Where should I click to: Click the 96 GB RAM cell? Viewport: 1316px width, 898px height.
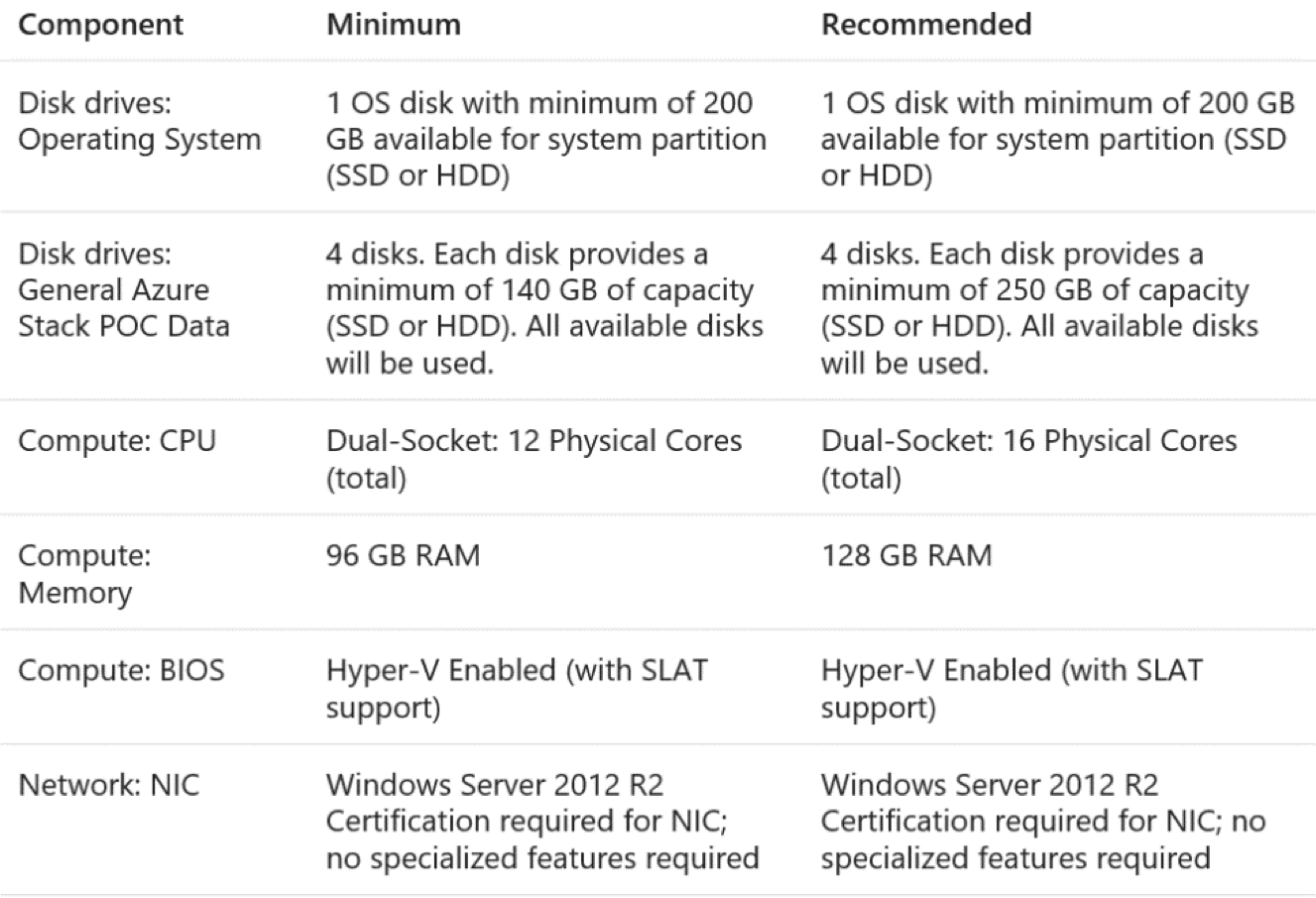(x=403, y=555)
